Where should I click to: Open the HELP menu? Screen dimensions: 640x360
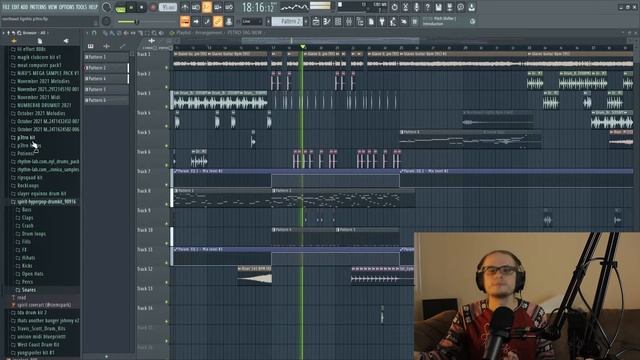click(x=93, y=7)
